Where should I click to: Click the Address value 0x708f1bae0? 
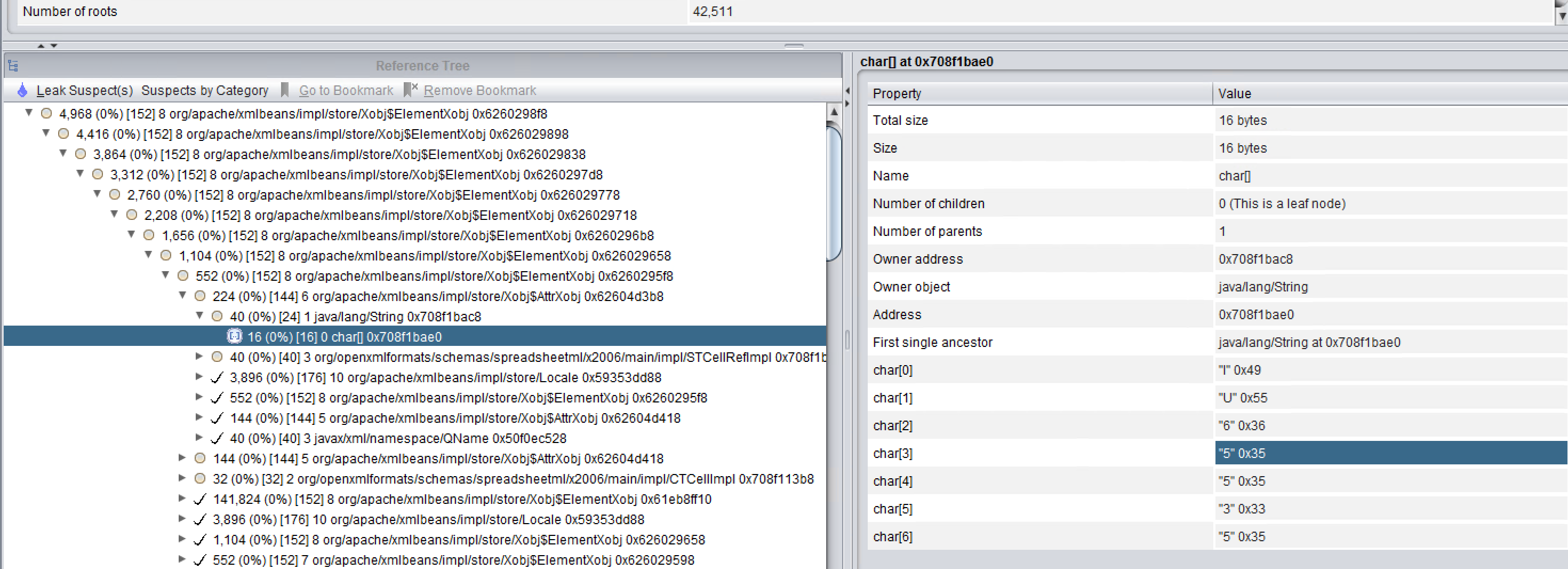[1256, 314]
